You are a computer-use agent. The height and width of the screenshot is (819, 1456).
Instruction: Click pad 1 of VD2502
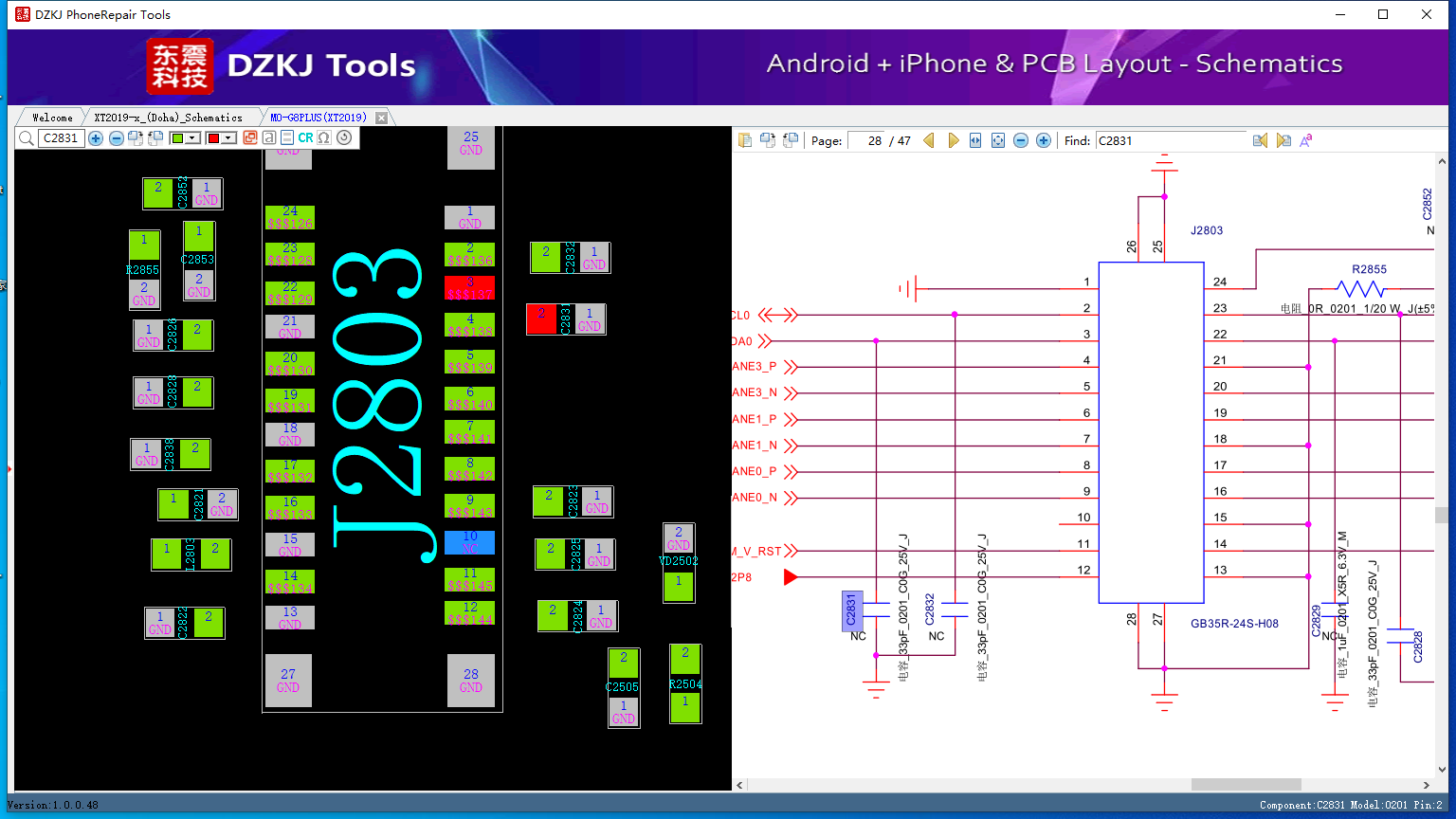pos(679,587)
